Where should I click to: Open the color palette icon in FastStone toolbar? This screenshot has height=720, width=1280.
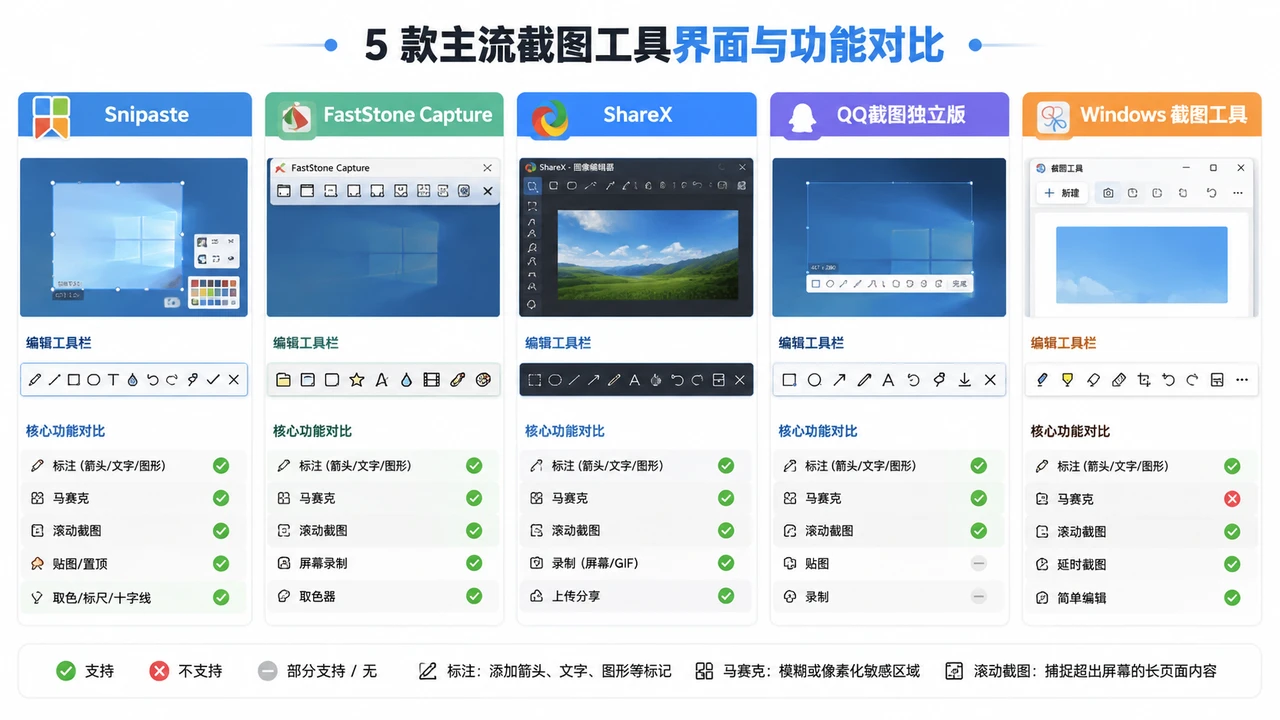click(483, 380)
